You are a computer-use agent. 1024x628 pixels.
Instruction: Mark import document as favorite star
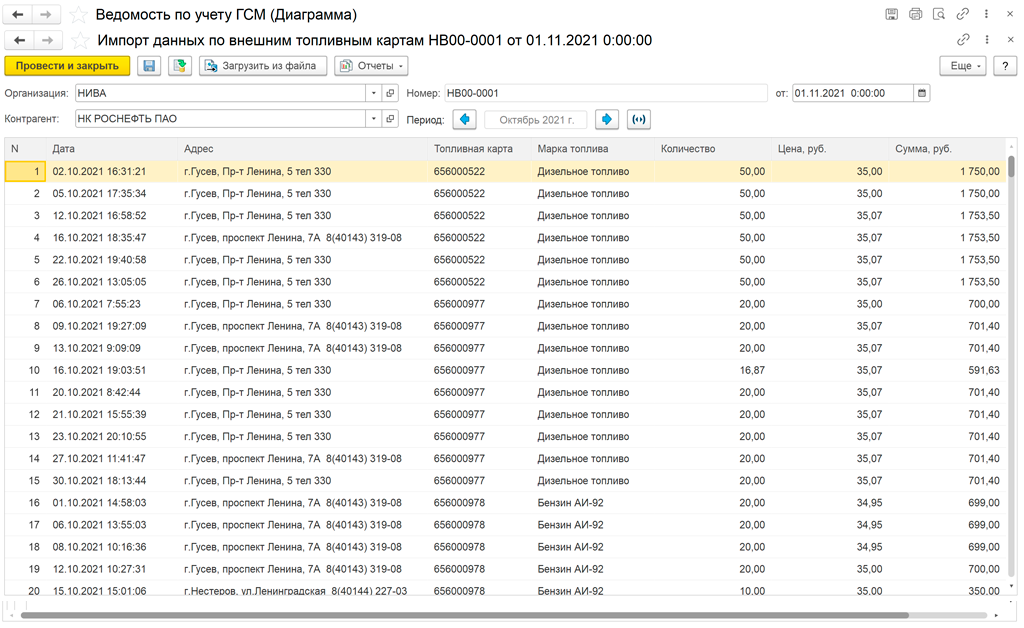(x=80, y=40)
